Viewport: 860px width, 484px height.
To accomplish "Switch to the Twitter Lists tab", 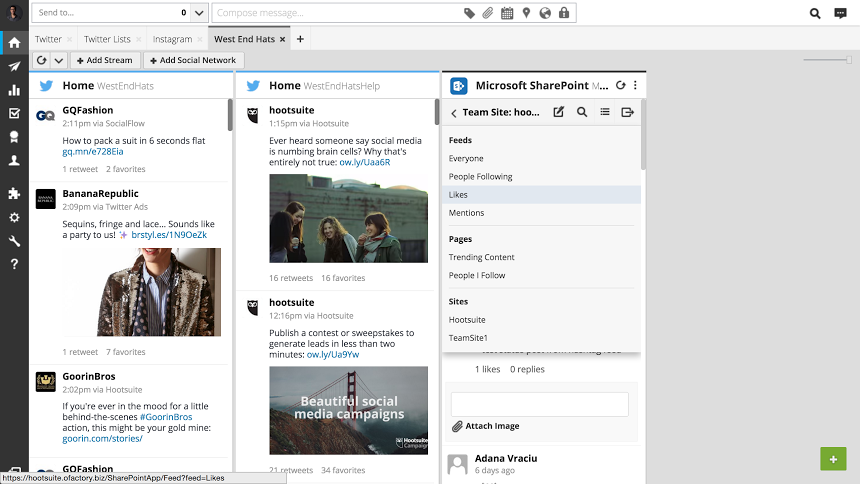I will [x=107, y=39].
